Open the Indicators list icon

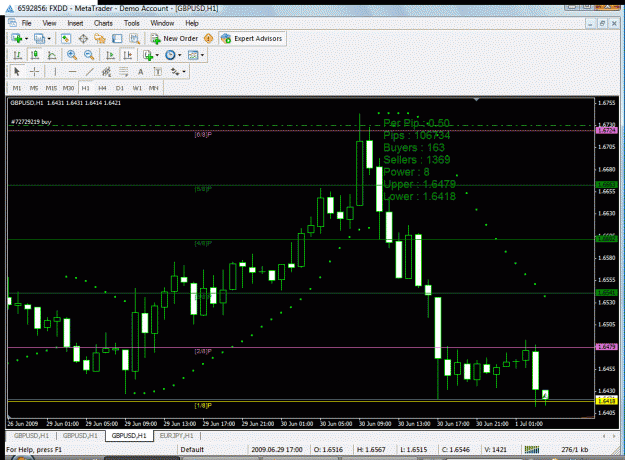tap(148, 55)
